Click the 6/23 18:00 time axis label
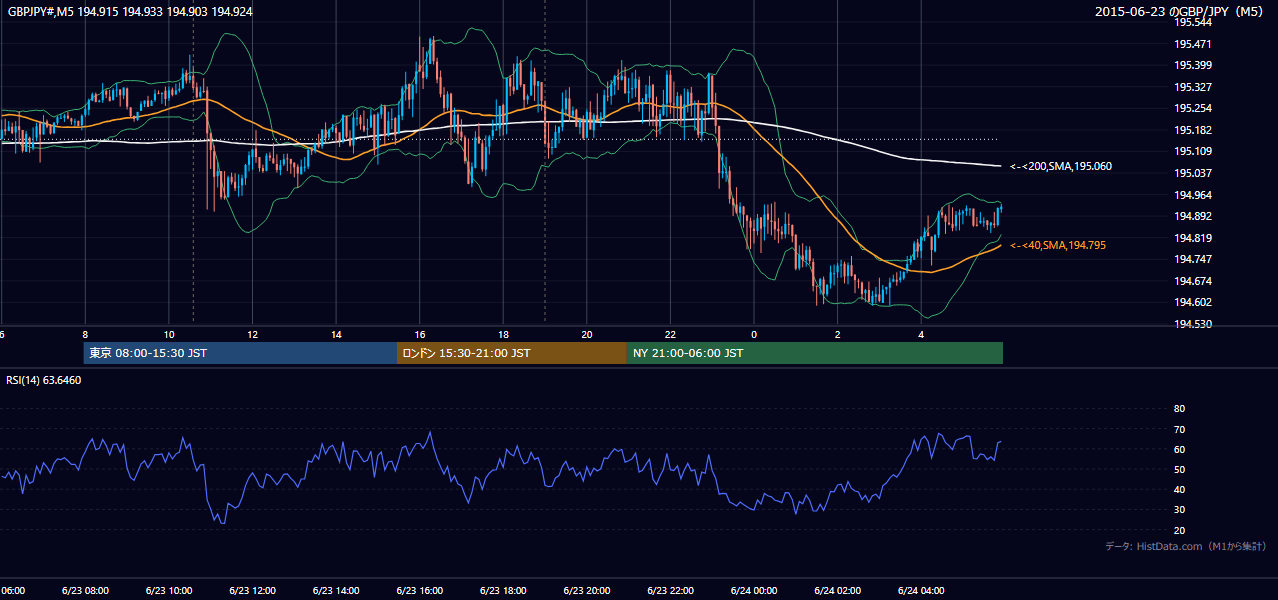Image resolution: width=1278 pixels, height=600 pixels. pyautogui.click(x=503, y=590)
